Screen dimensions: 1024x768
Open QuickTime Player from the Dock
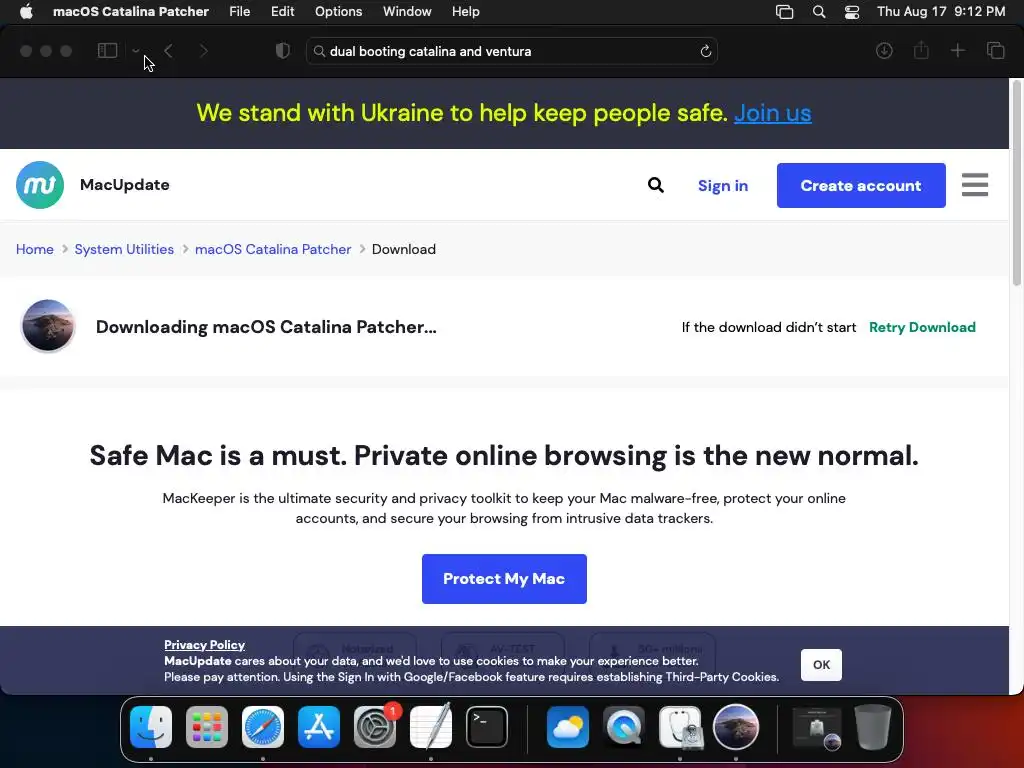(x=624, y=727)
